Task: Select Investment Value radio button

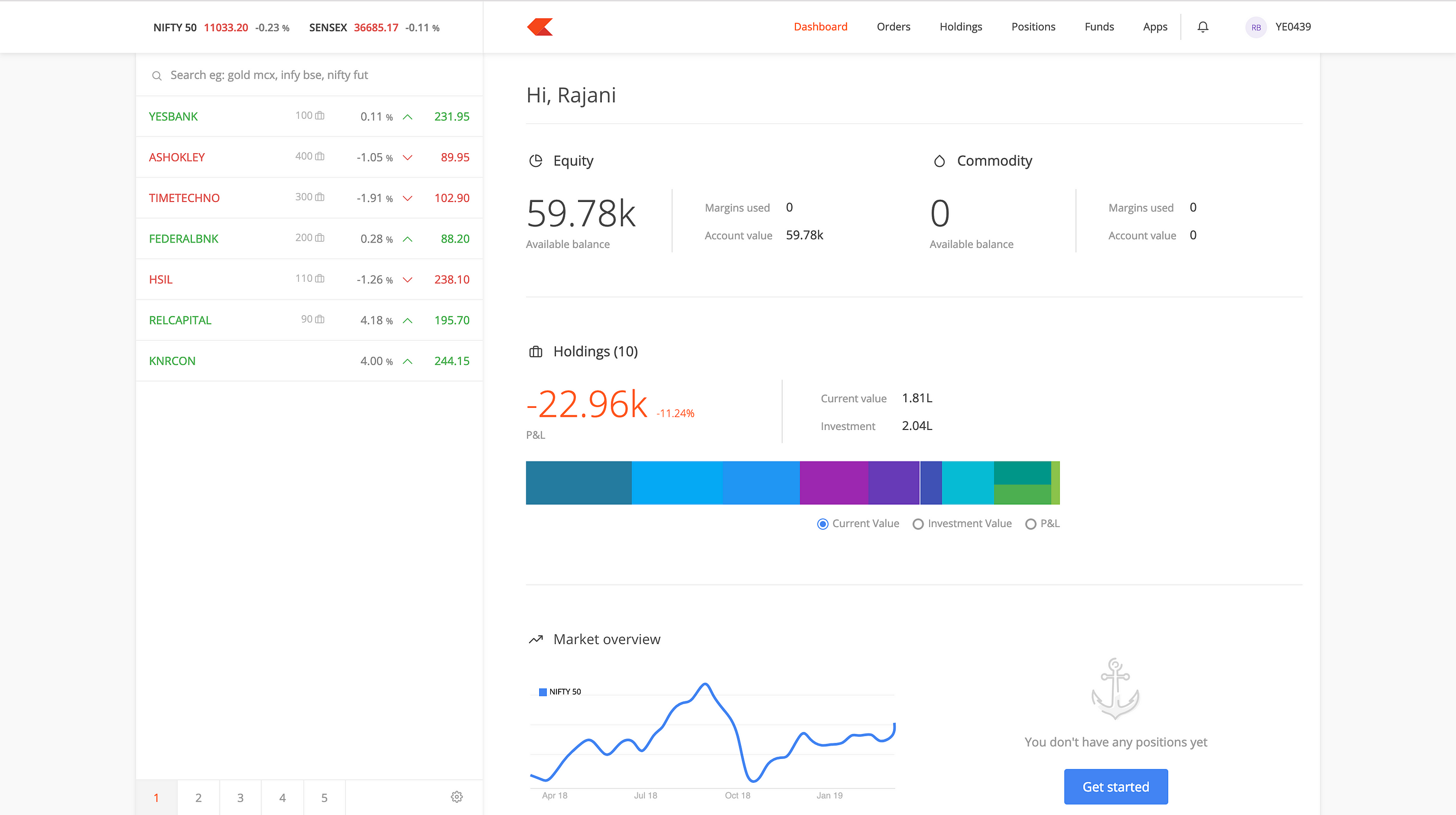Action: (x=918, y=524)
